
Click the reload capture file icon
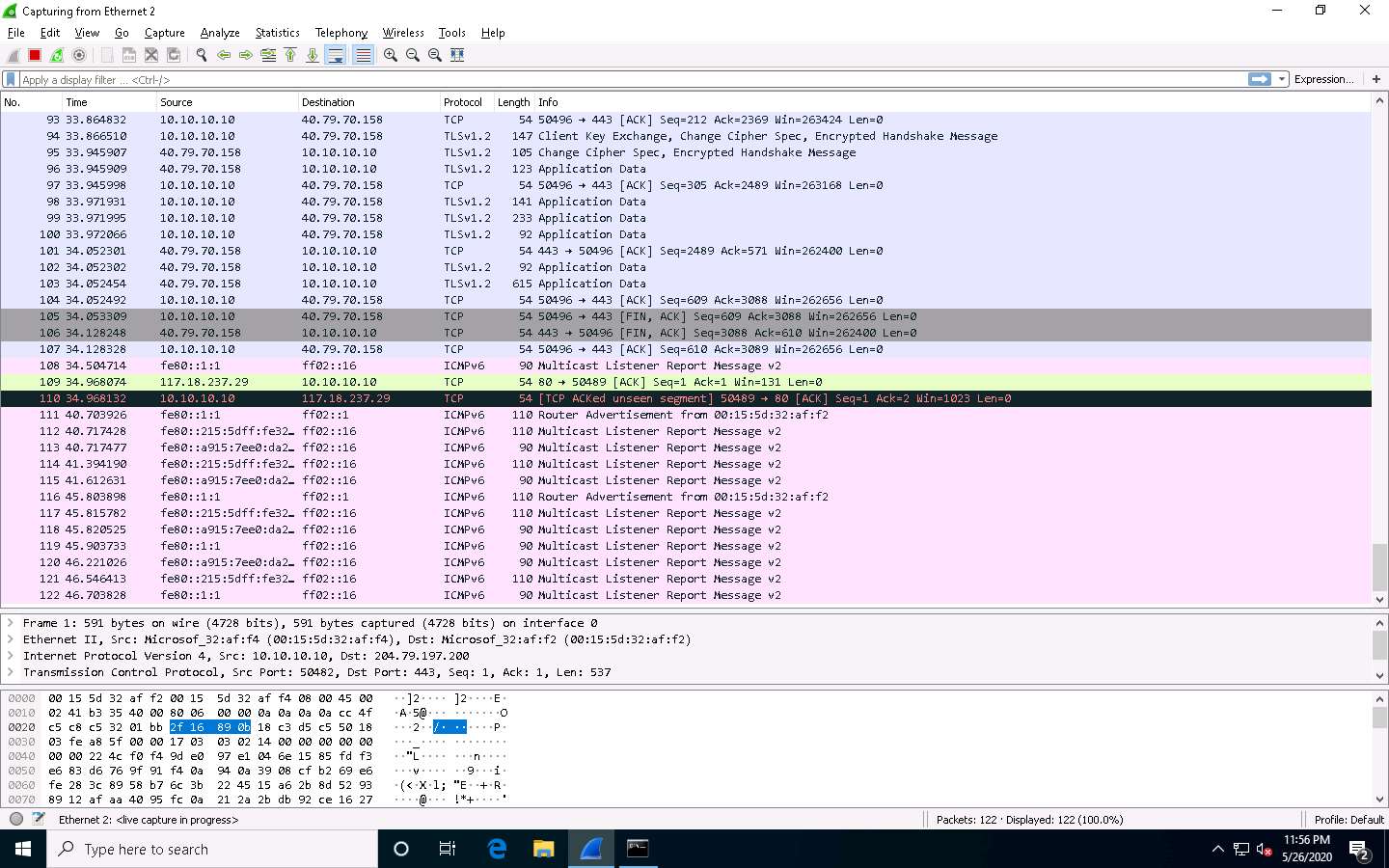coord(174,56)
